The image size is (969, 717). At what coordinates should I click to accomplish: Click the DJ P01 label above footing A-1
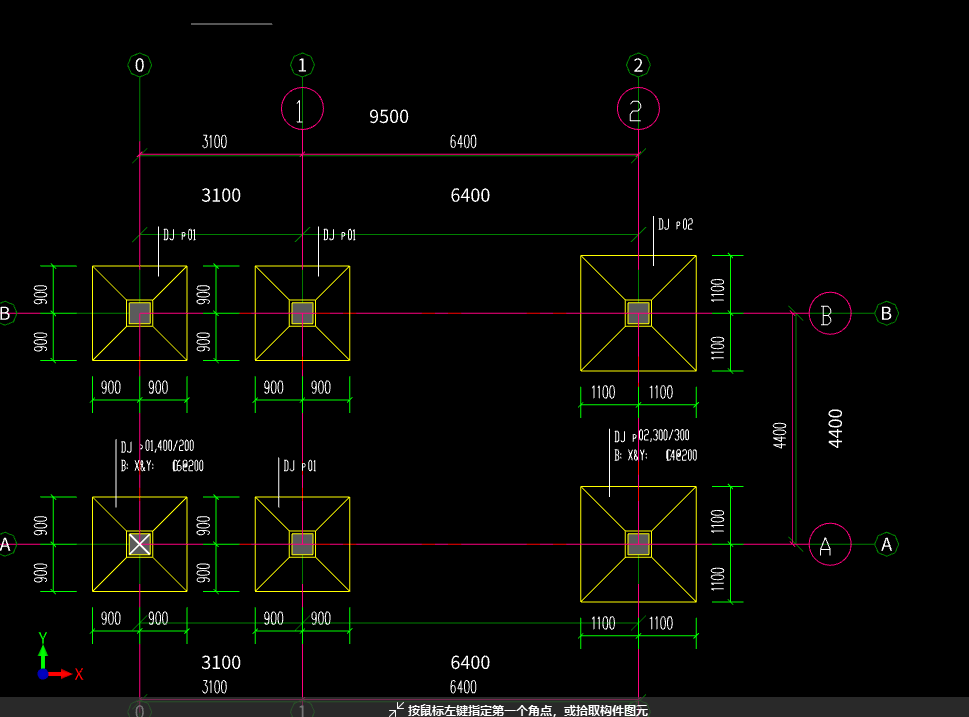300,466
